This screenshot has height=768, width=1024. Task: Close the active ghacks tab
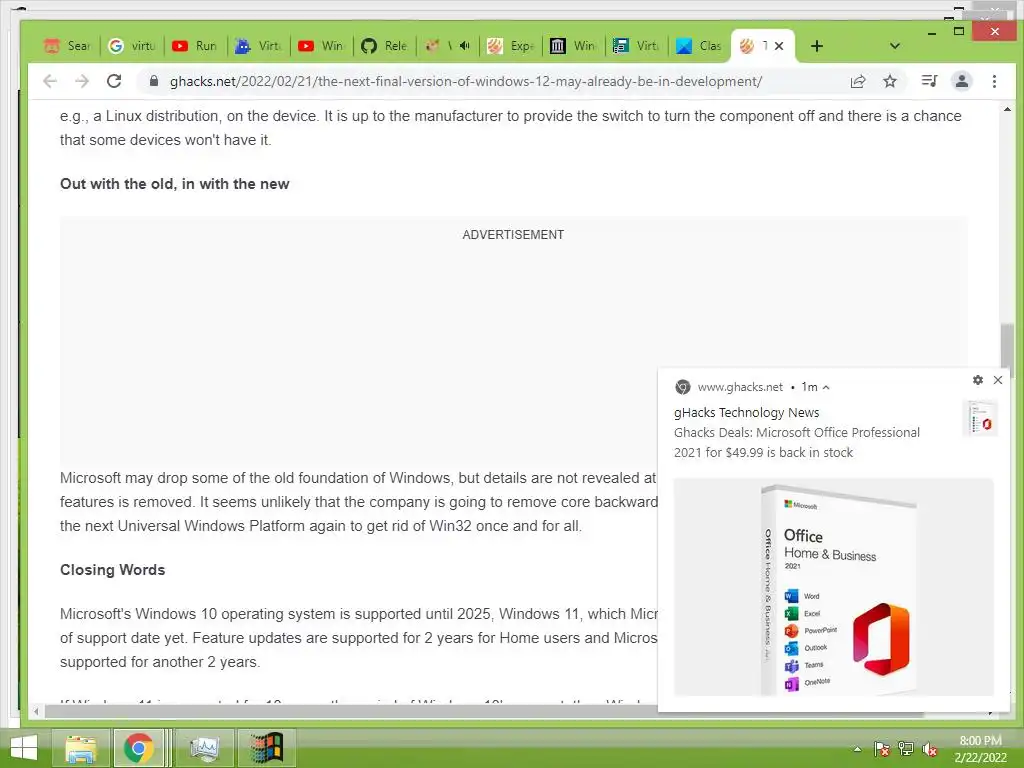pos(779,46)
